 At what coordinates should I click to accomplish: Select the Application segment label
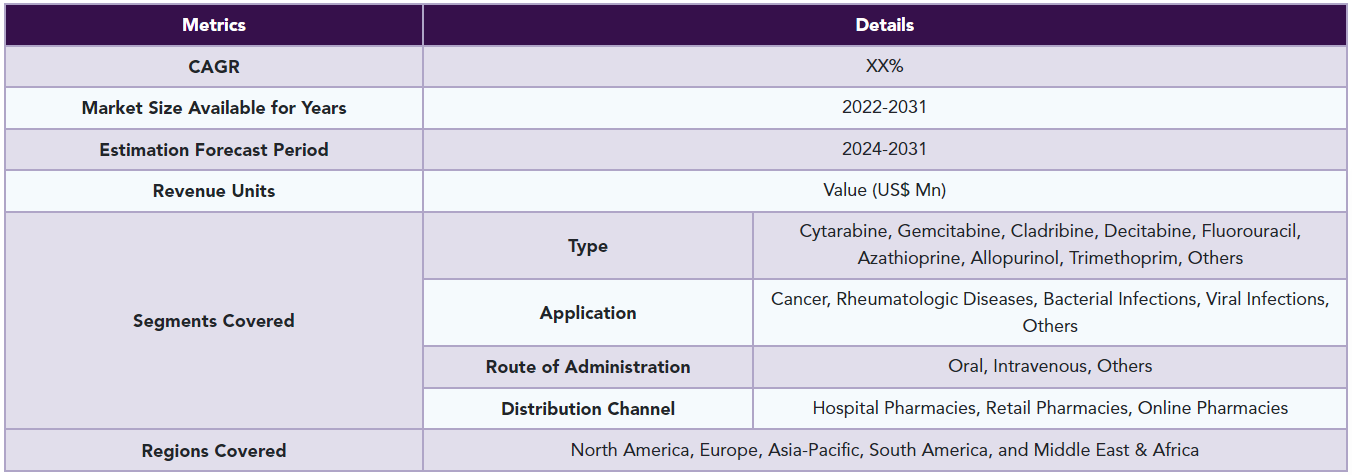pos(588,313)
